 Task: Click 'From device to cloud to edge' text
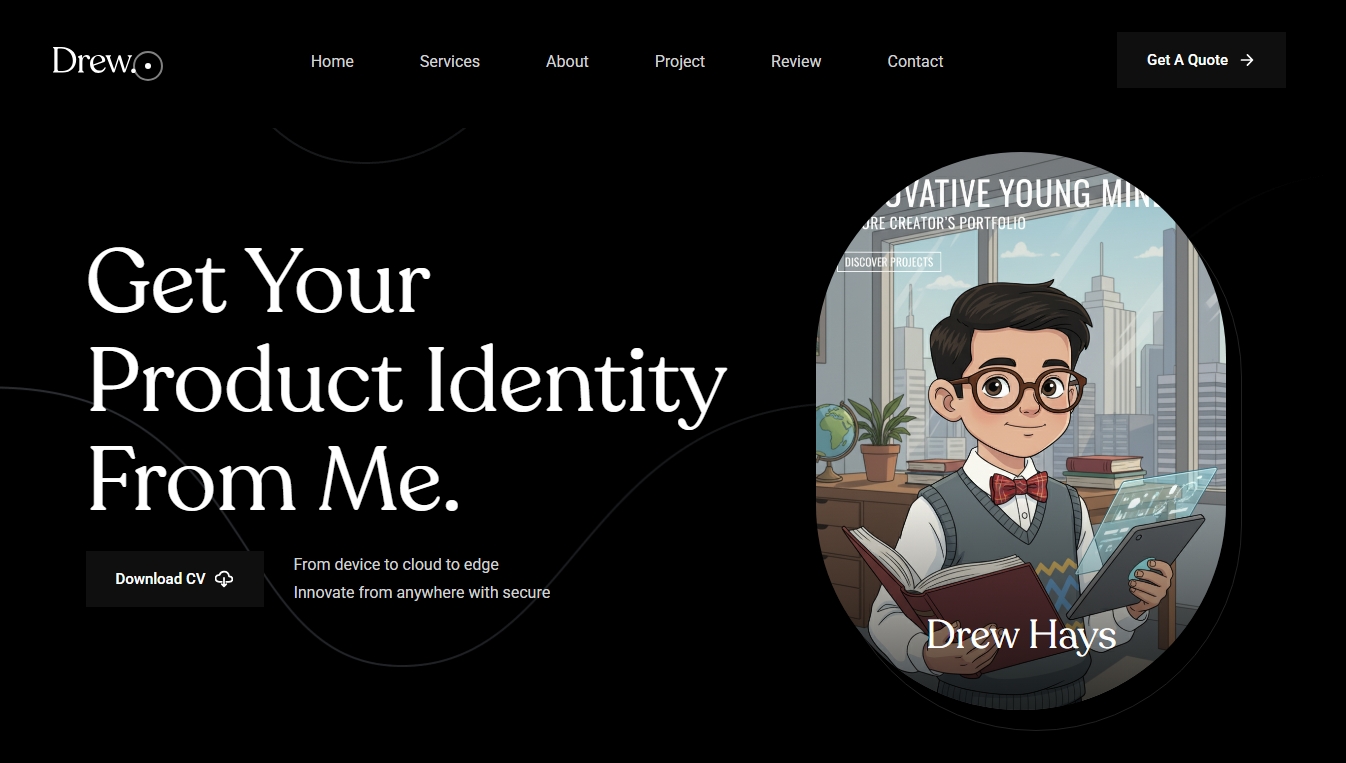click(x=396, y=564)
